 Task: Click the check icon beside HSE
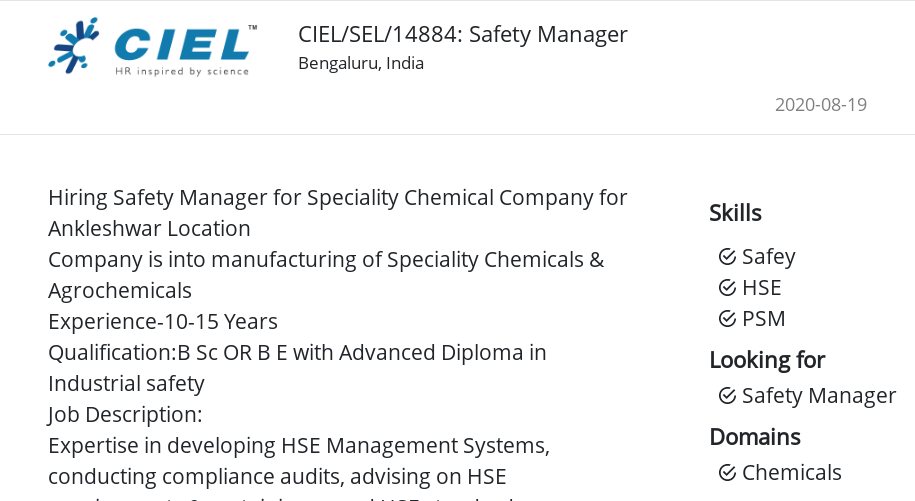click(x=727, y=288)
